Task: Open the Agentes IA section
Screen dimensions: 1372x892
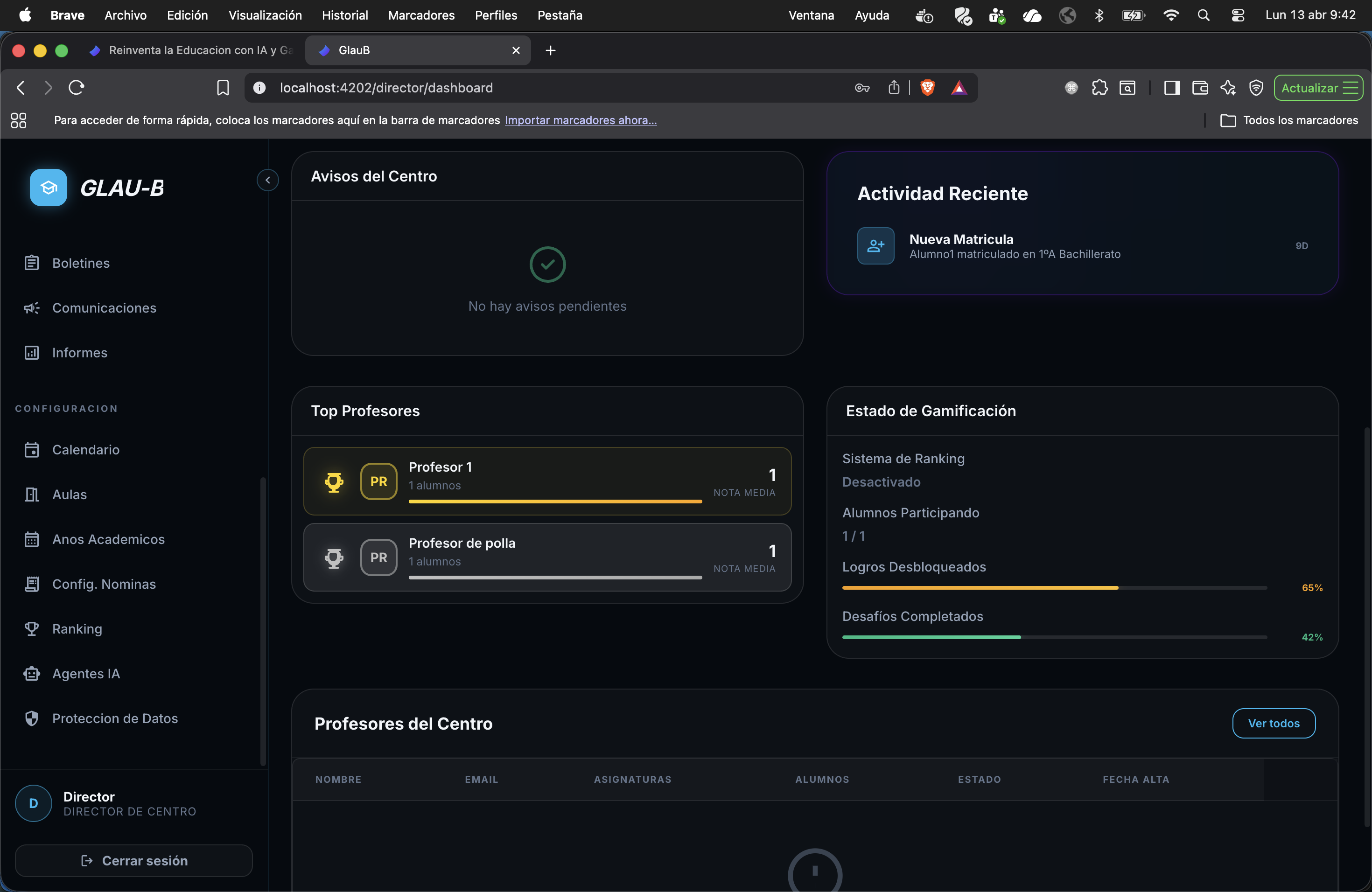Action: 85,673
